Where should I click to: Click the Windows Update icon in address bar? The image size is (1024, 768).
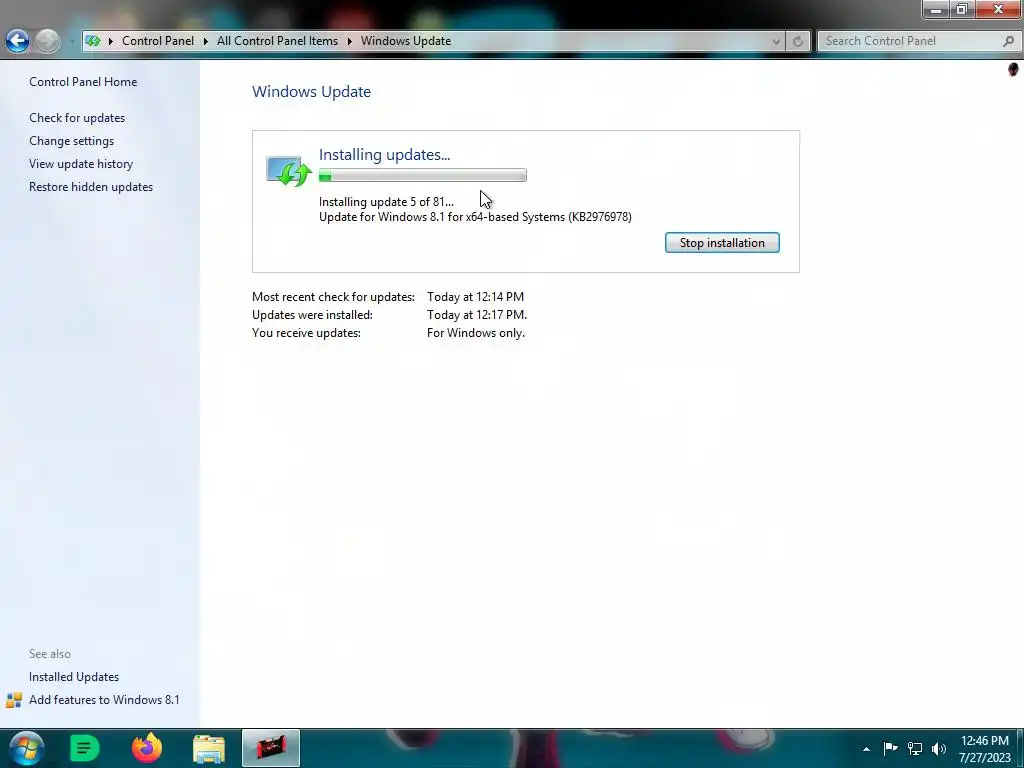tap(93, 40)
